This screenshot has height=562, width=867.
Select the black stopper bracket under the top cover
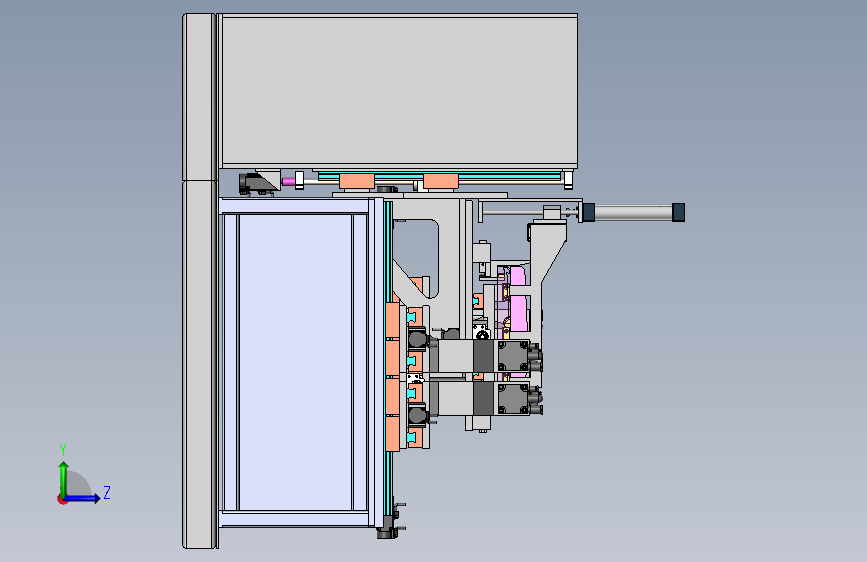coord(255,184)
